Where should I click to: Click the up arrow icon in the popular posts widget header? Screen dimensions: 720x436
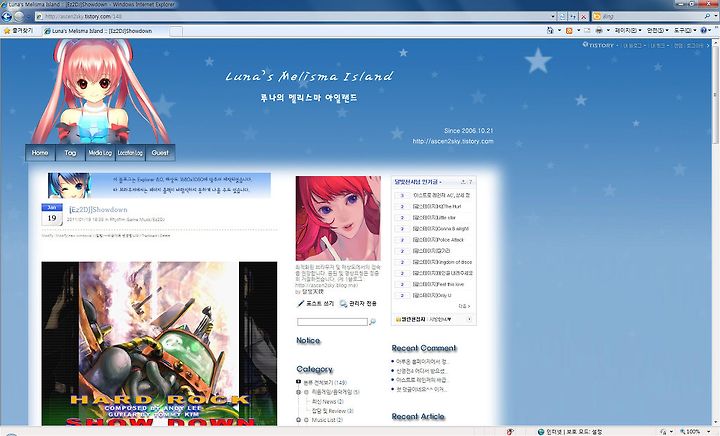tap(463, 182)
